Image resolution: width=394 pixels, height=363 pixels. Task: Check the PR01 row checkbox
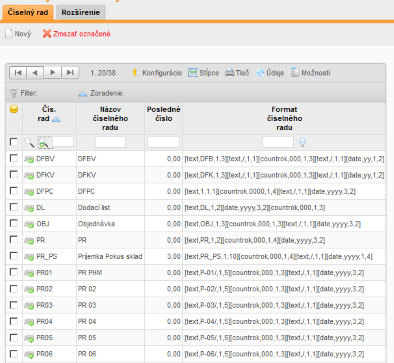point(14,272)
